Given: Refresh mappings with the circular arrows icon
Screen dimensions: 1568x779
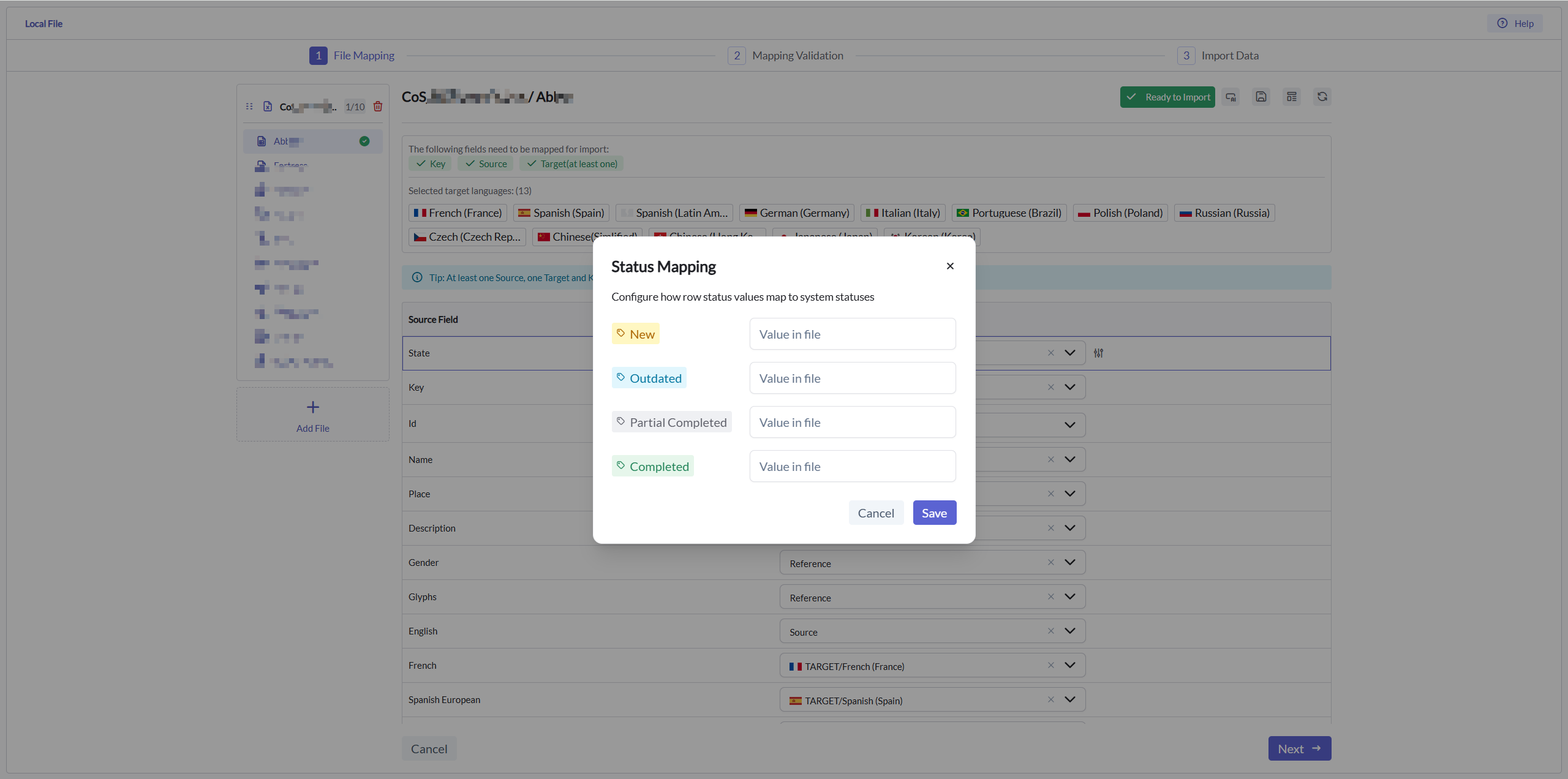Looking at the screenshot, I should click(x=1322, y=97).
